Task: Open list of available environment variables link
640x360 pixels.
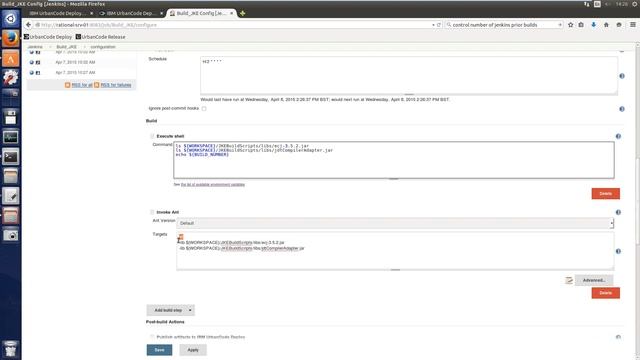Action: (x=213, y=184)
